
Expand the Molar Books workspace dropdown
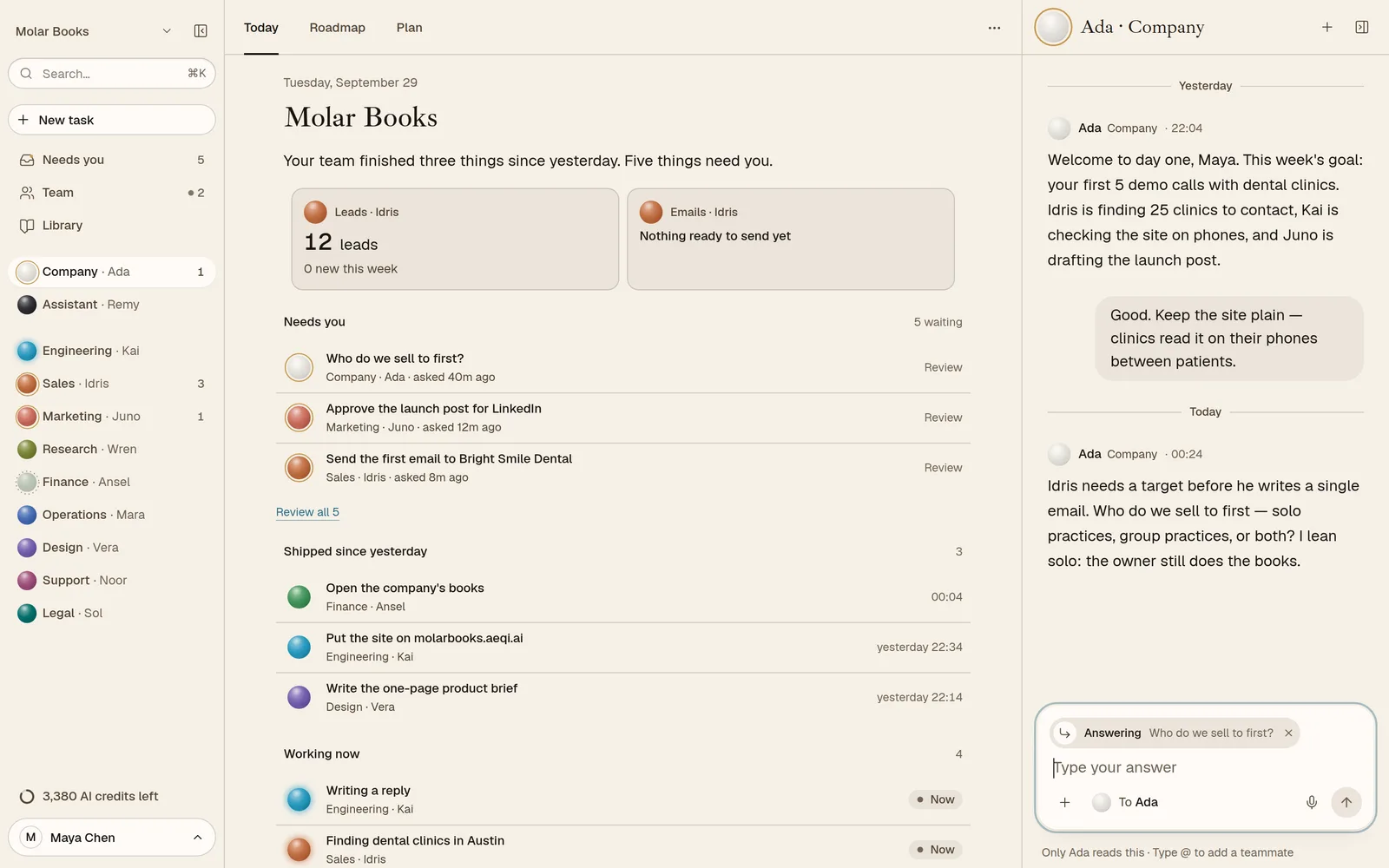point(94,31)
